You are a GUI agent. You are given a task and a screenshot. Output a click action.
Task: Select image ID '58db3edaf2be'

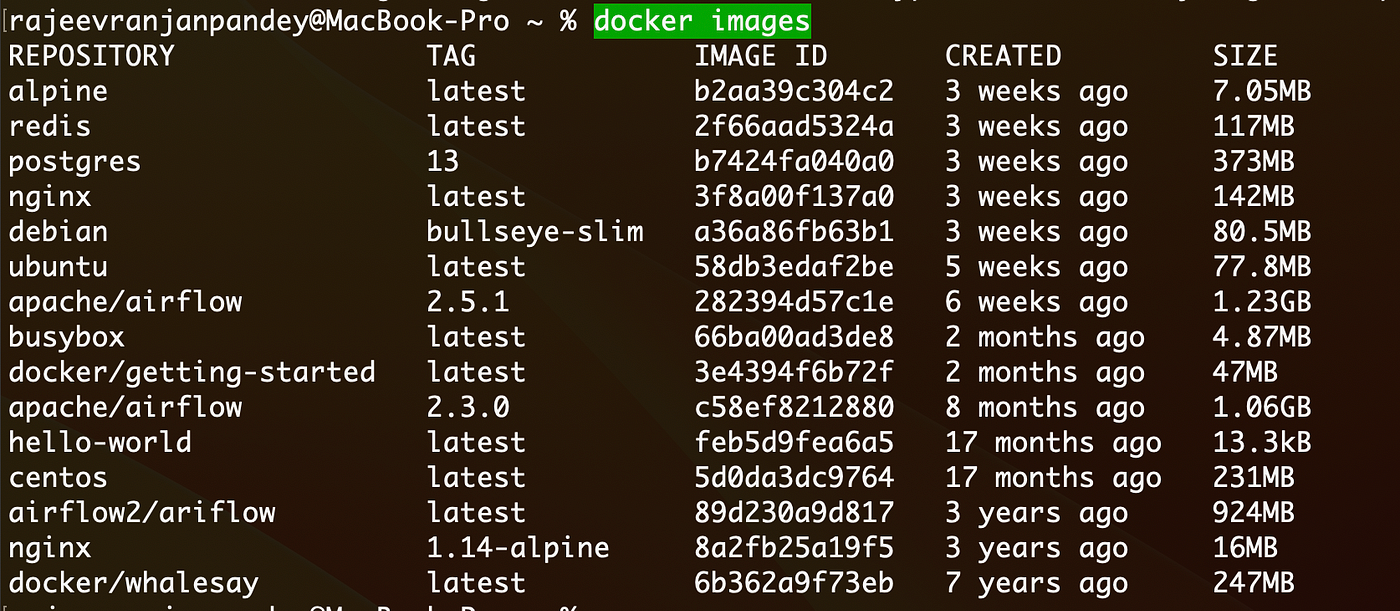click(x=794, y=267)
